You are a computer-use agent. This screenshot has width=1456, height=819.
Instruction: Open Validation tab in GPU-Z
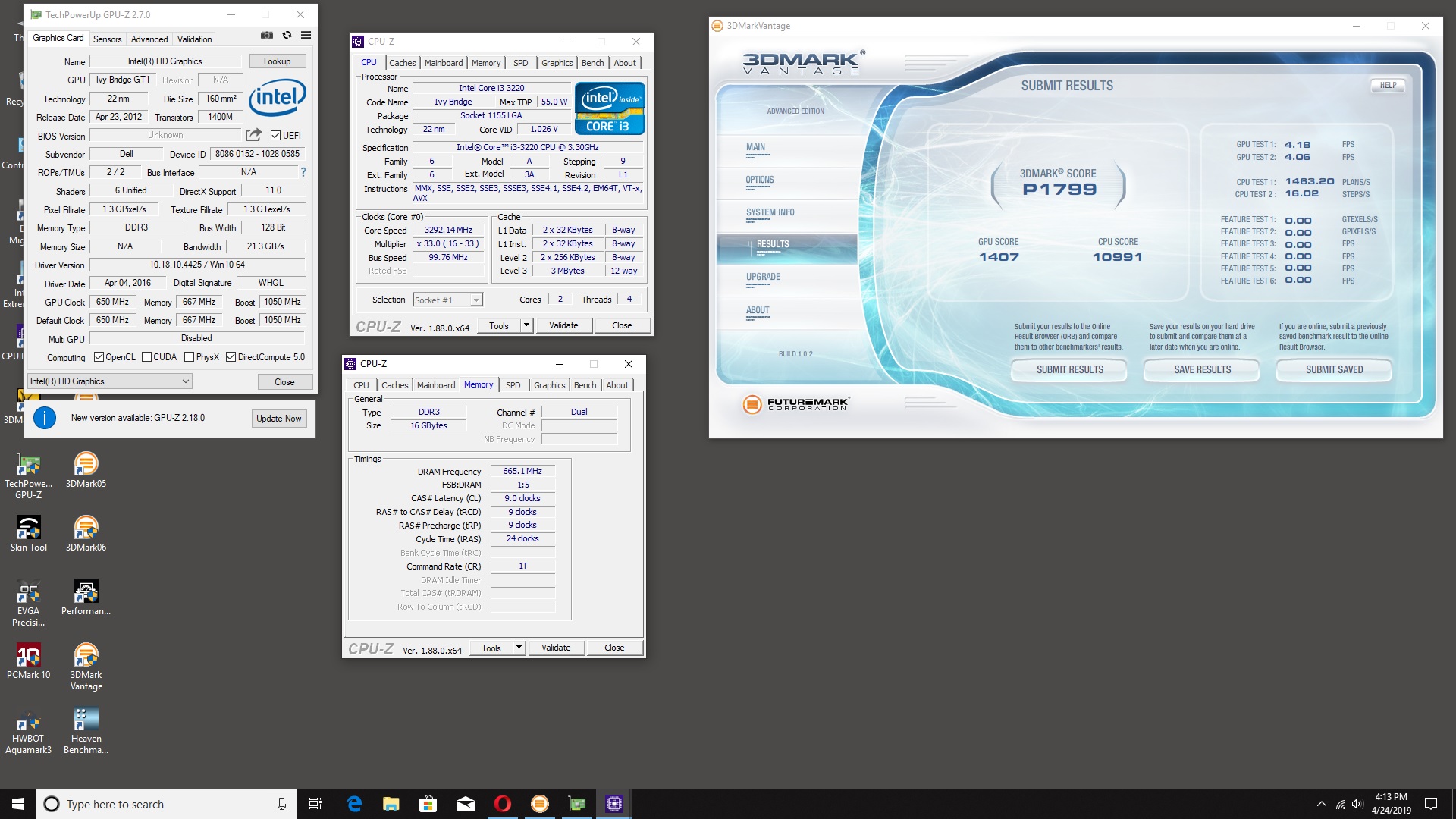(195, 39)
